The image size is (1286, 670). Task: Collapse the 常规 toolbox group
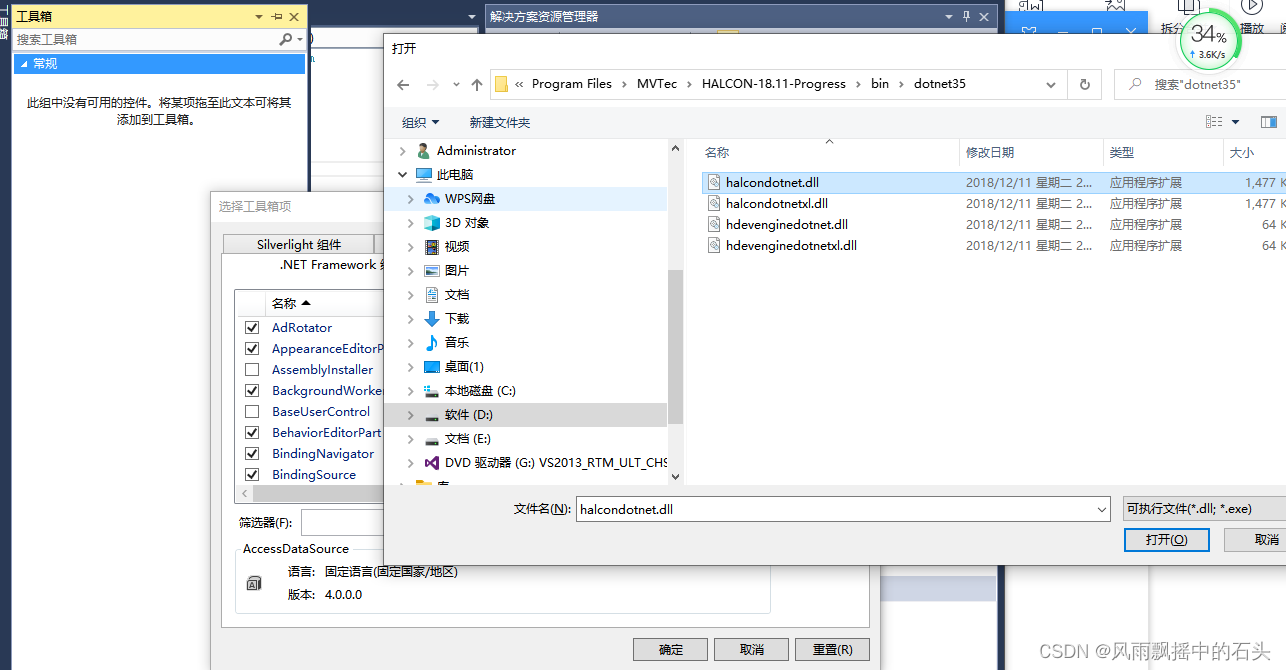point(24,63)
